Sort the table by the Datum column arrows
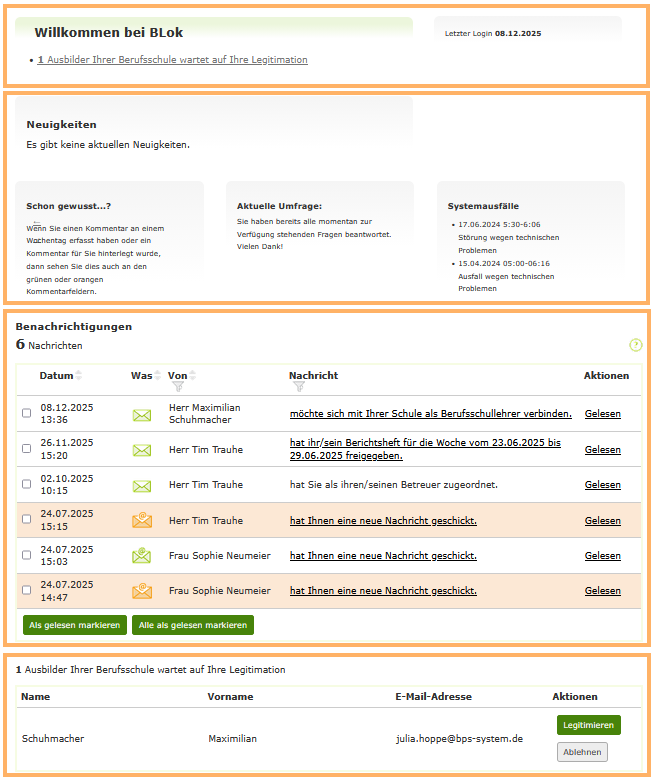Viewport: 657px width, 782px height. point(78,376)
